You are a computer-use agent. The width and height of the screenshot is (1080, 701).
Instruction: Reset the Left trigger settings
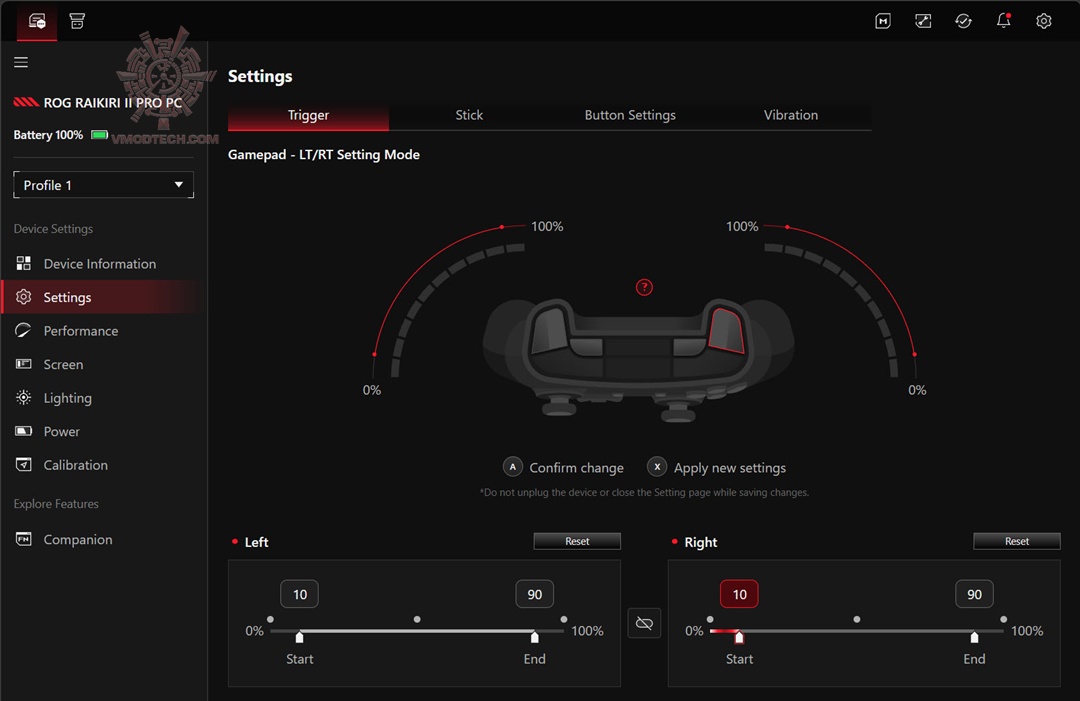[577, 541]
